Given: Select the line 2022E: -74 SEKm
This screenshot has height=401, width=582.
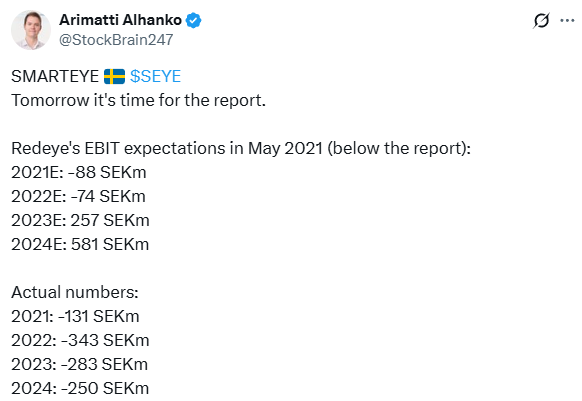Looking at the screenshot, I should [78, 196].
